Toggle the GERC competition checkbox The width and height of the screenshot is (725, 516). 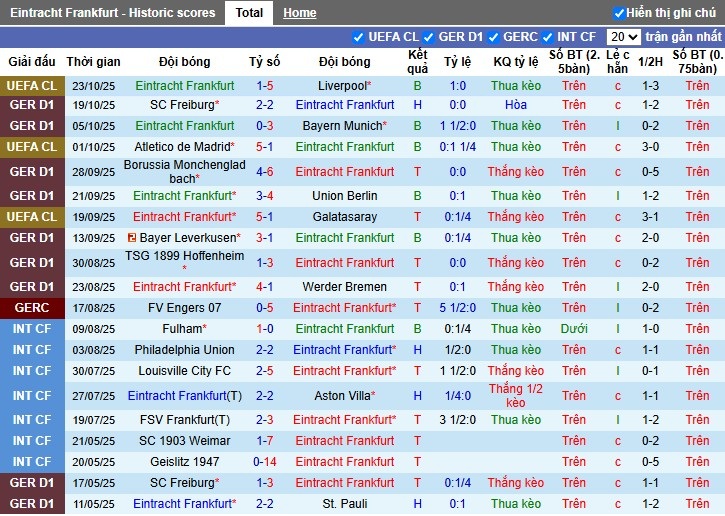point(493,37)
